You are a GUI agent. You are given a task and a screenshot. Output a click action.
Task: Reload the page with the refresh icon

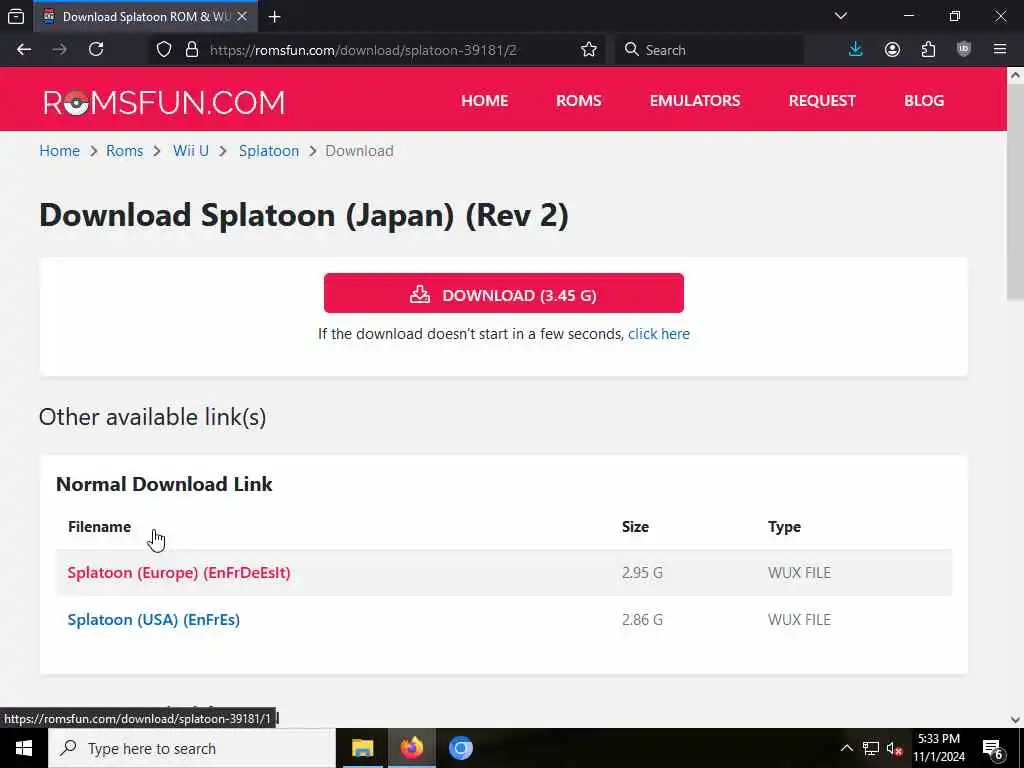point(96,50)
